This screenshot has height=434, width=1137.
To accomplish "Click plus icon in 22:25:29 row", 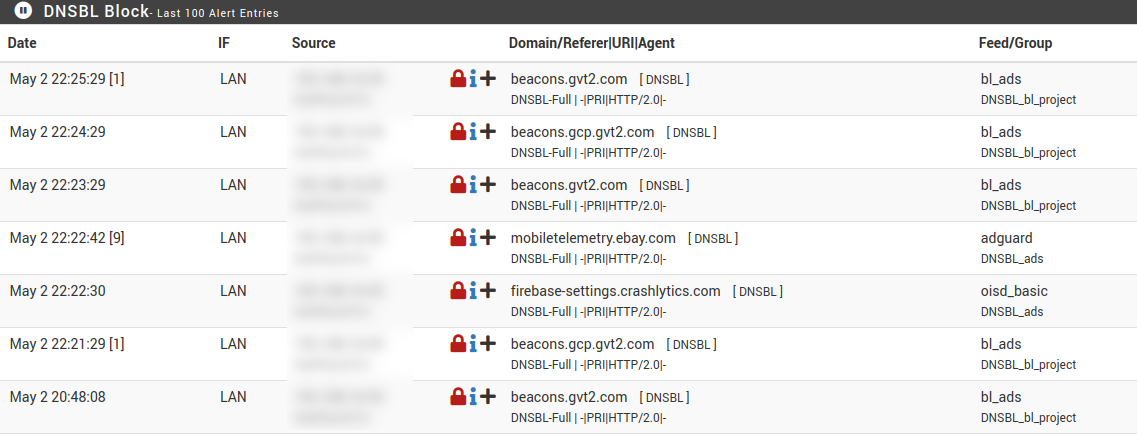I will [488, 78].
